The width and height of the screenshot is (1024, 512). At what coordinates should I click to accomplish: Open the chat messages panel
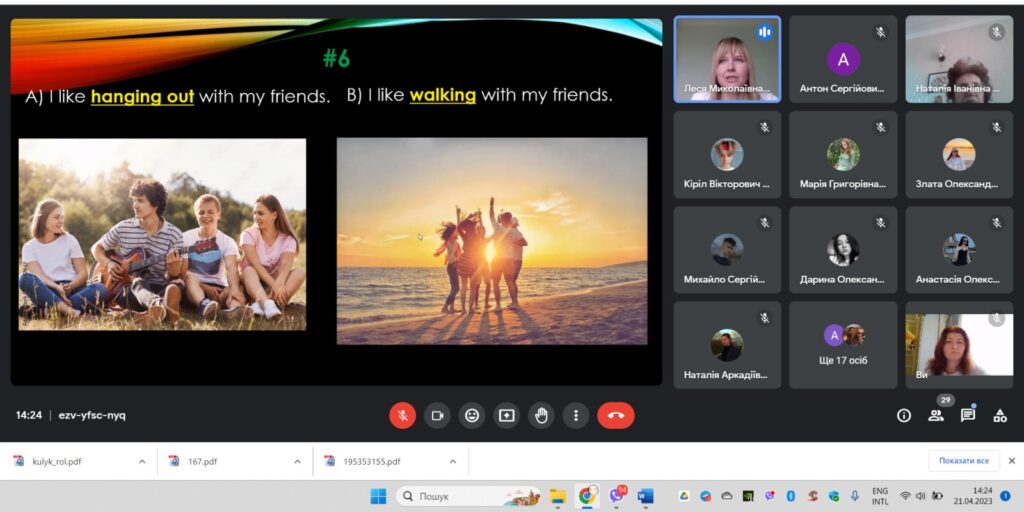coord(968,415)
